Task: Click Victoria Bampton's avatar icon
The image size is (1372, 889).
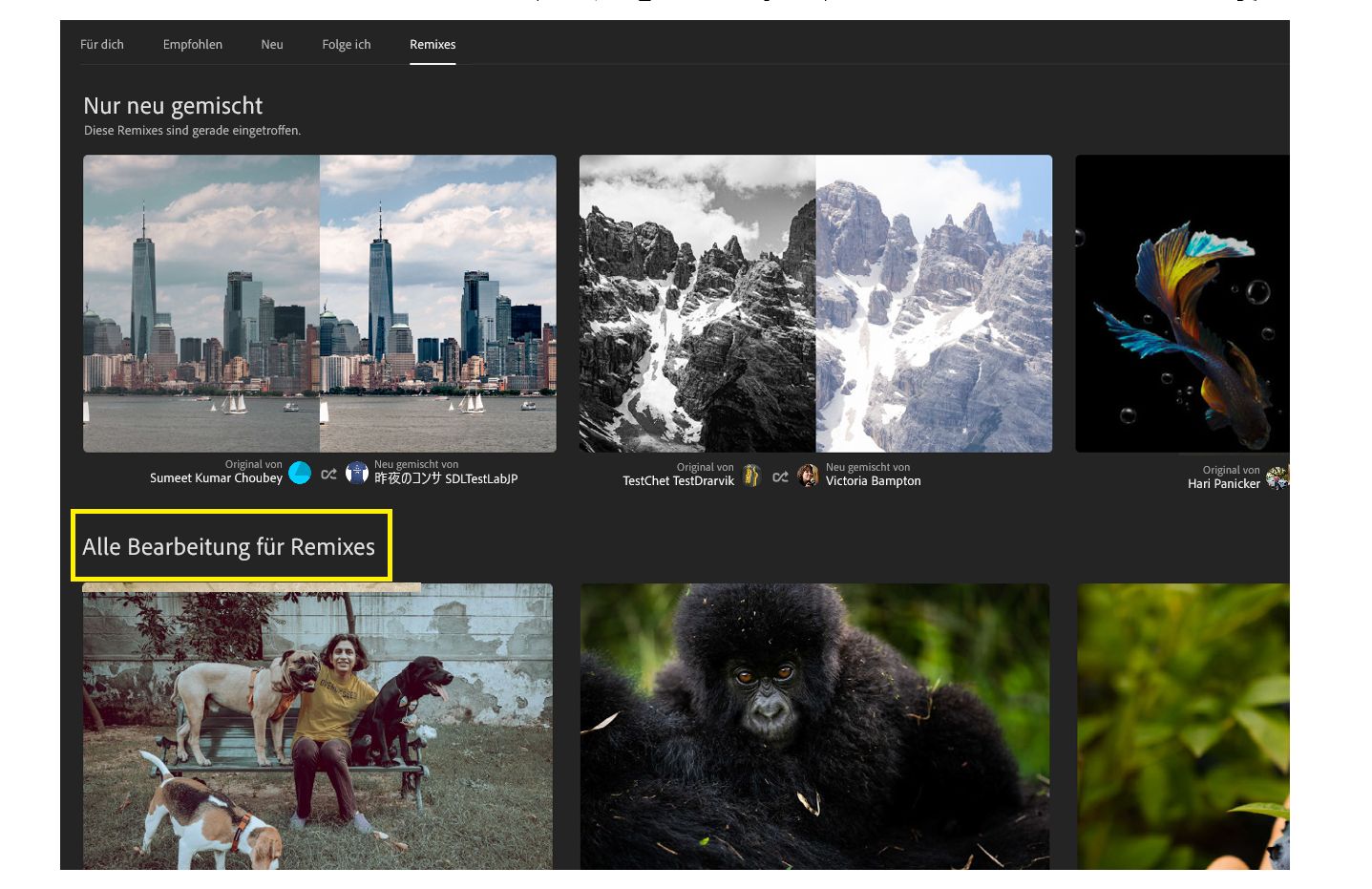Action: (809, 476)
